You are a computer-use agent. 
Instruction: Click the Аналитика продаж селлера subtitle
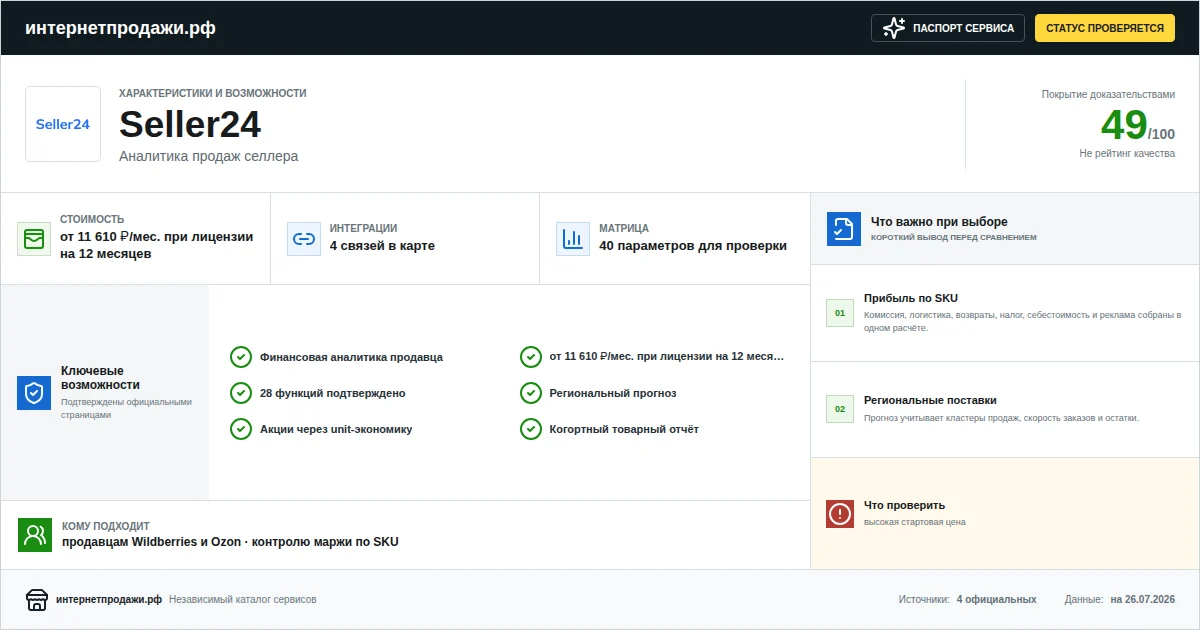pyautogui.click(x=209, y=156)
